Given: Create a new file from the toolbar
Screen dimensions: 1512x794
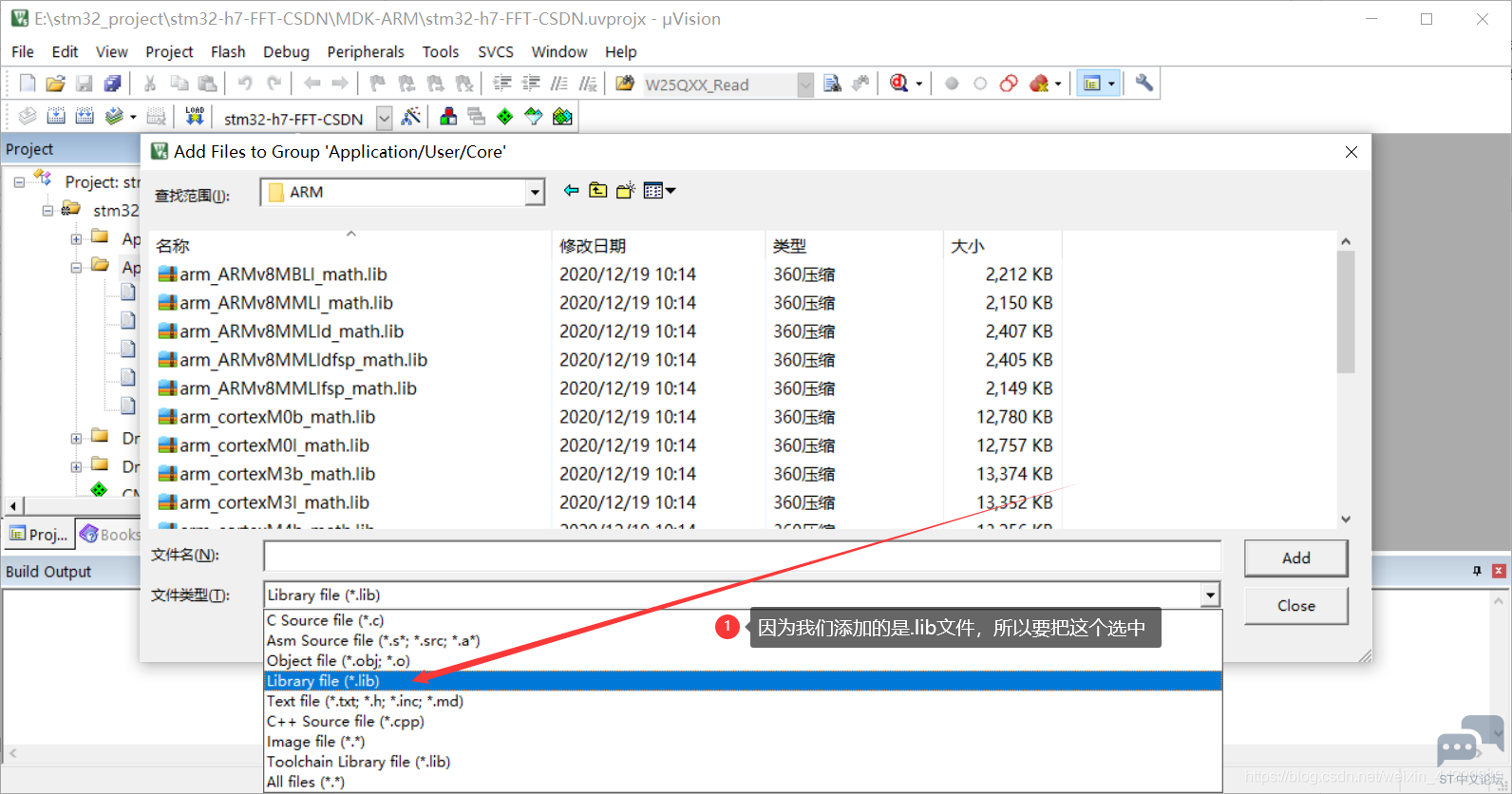Looking at the screenshot, I should (x=28, y=84).
